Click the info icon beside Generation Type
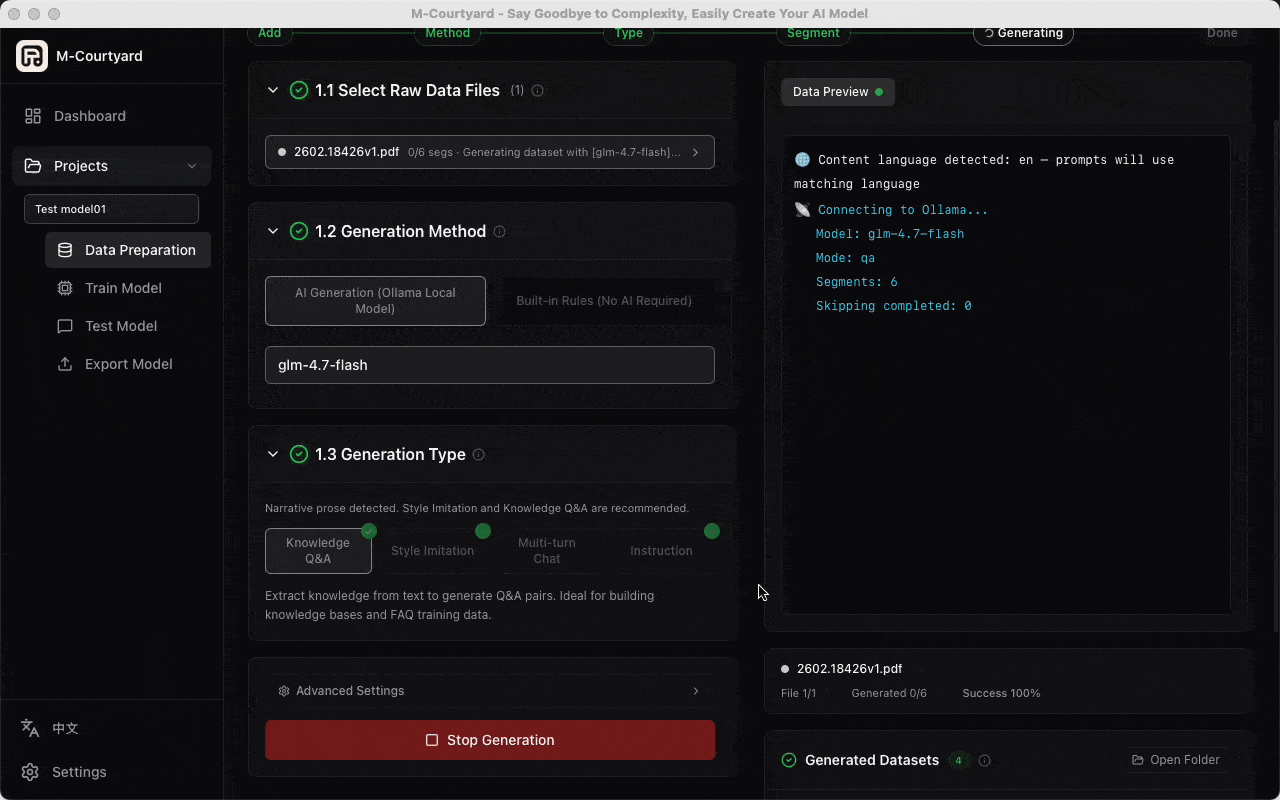Viewport: 1280px width, 800px height. 478,455
